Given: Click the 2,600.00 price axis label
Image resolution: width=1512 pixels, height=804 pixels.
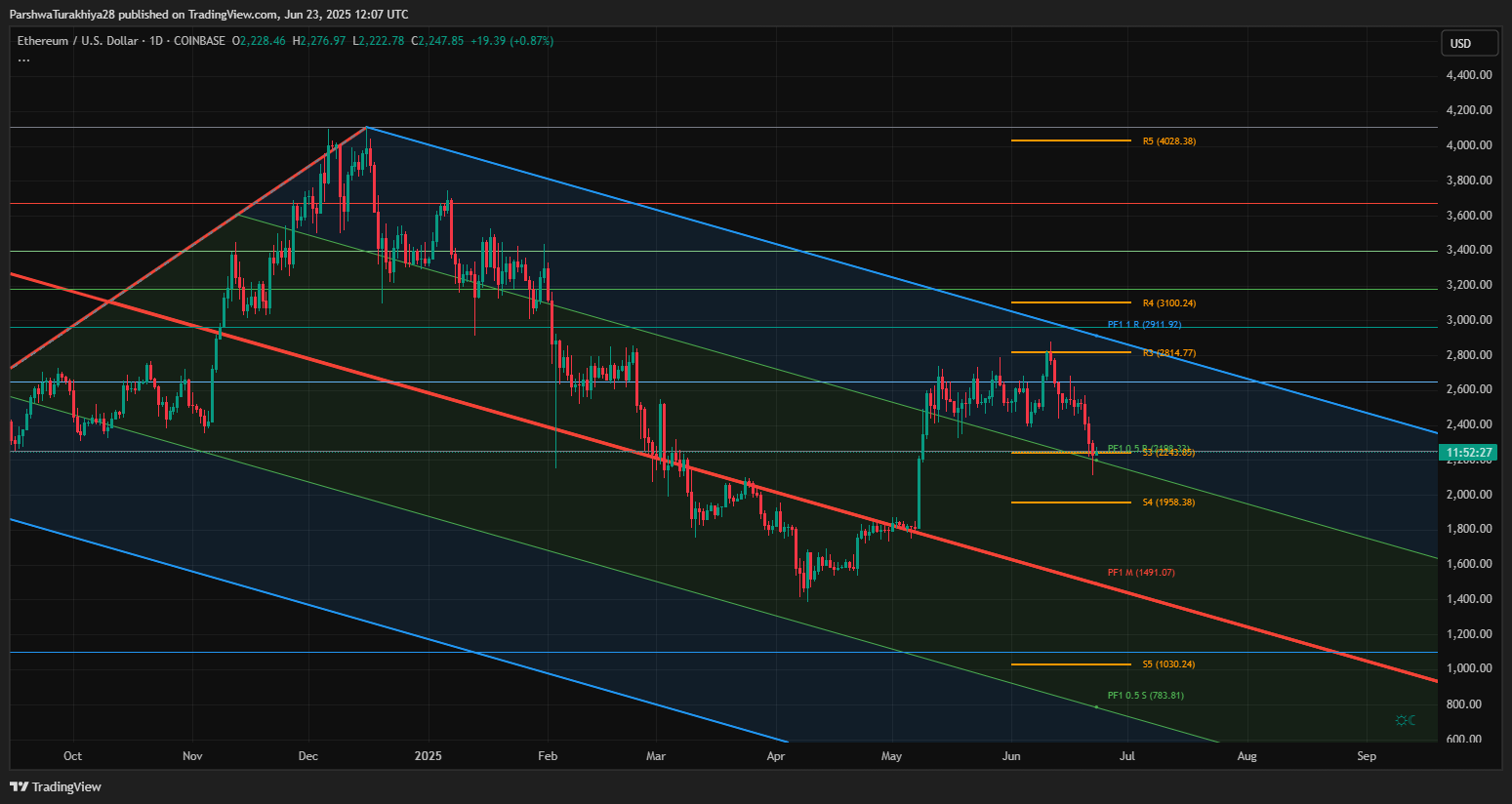Looking at the screenshot, I should [x=1469, y=389].
